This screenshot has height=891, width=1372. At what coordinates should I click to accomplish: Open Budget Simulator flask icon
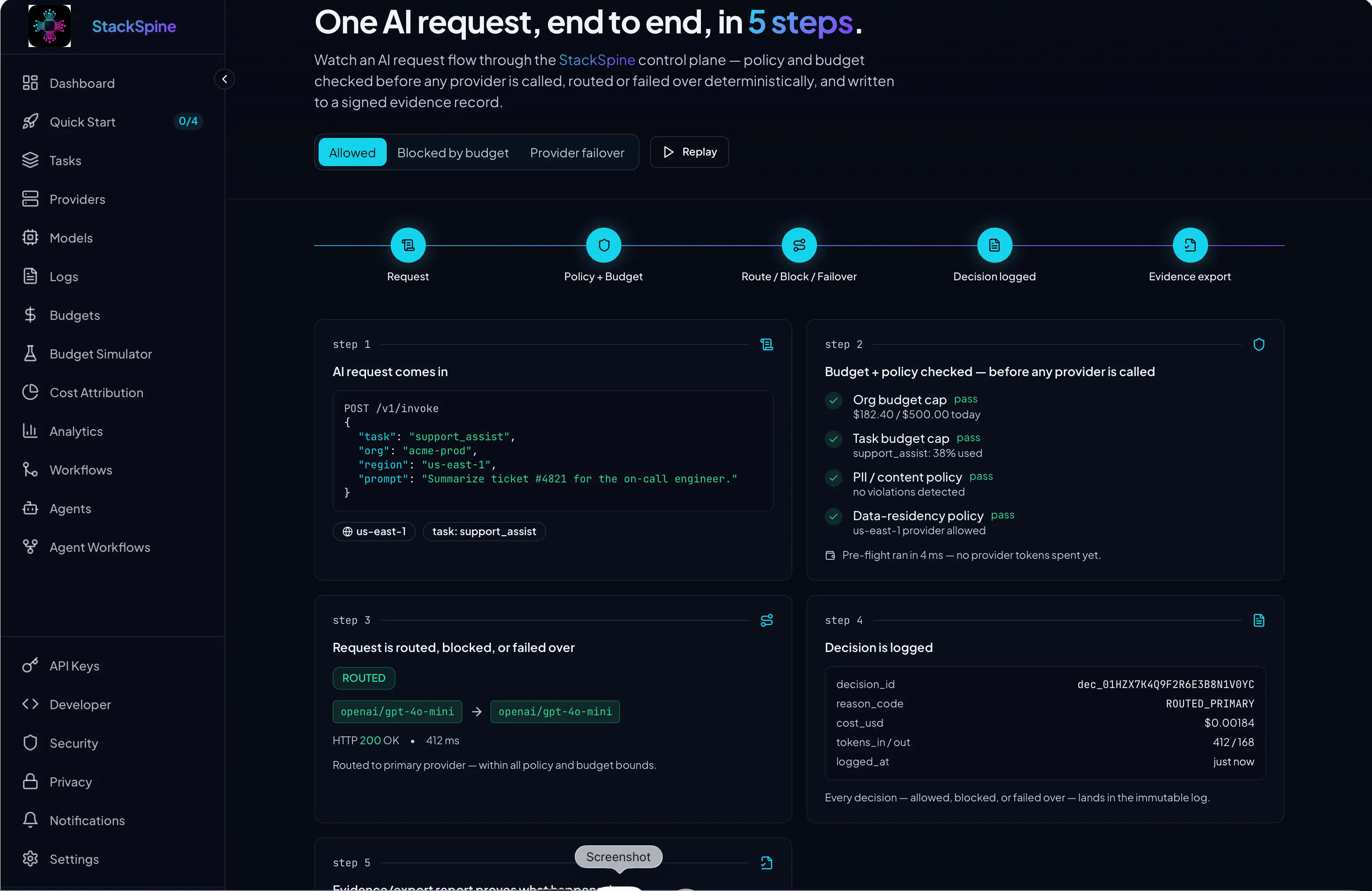pos(30,353)
